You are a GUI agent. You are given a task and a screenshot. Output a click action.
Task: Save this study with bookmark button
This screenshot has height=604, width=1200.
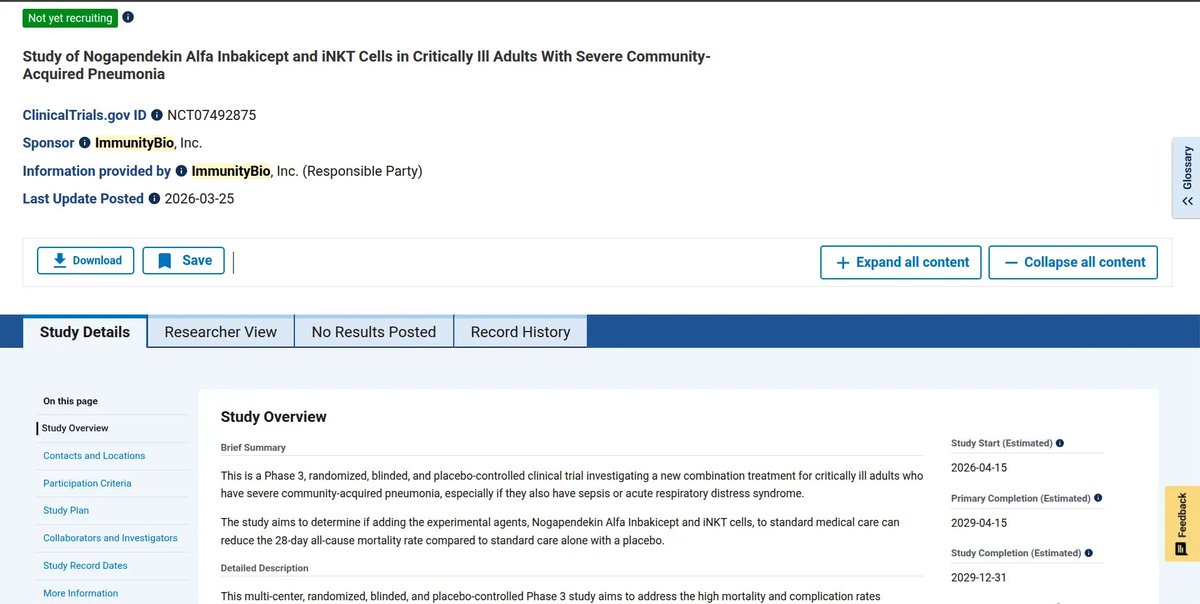pyautogui.click(x=183, y=260)
